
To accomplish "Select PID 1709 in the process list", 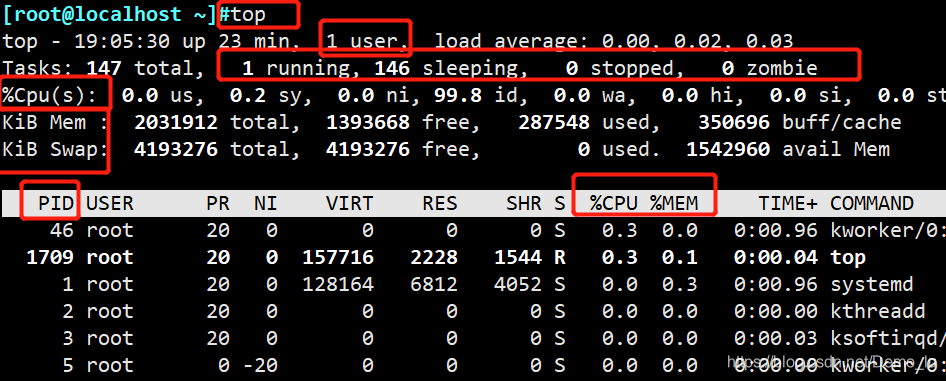I will point(50,257).
